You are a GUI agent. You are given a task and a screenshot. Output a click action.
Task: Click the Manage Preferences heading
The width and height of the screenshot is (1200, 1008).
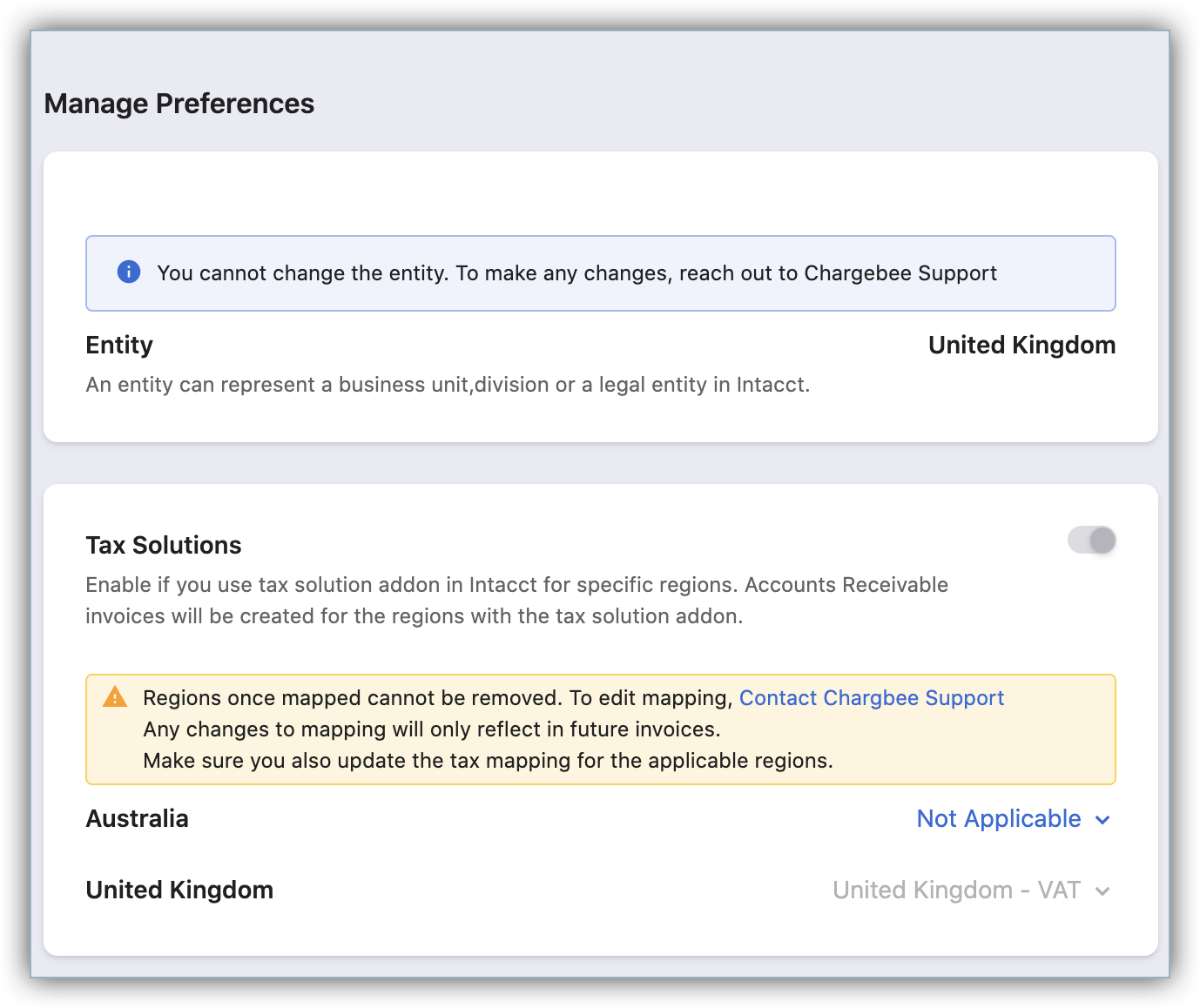point(179,104)
